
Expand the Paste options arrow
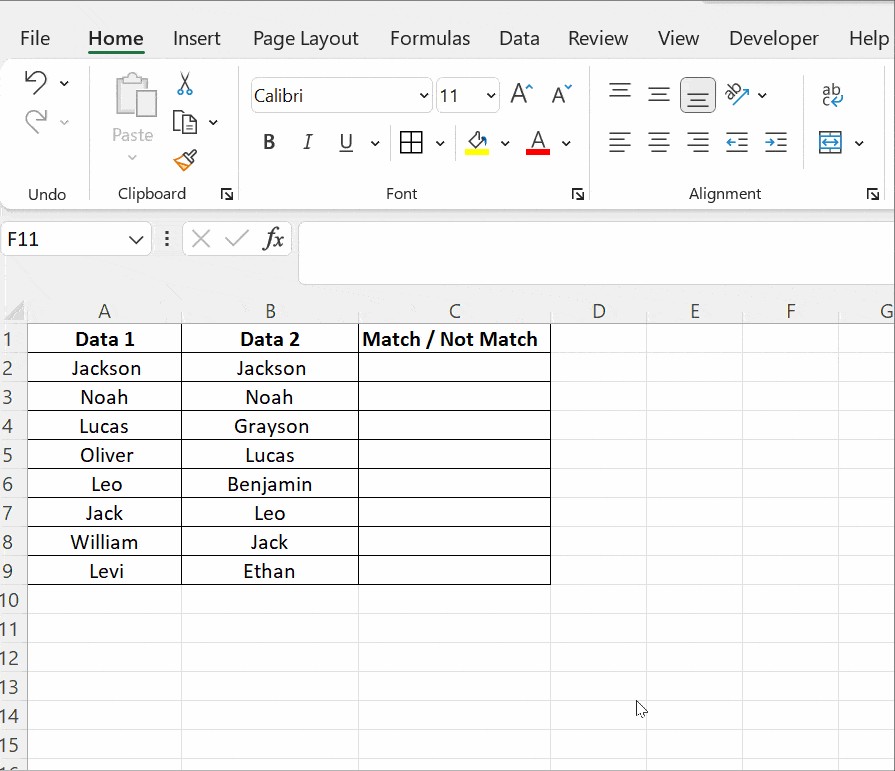pyautogui.click(x=132, y=158)
